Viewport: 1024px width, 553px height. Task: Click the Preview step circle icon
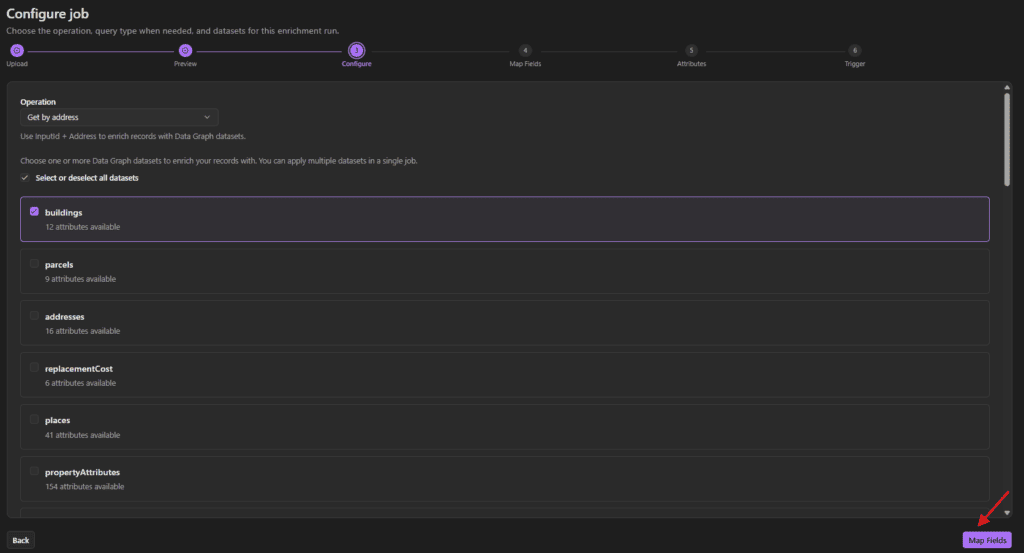click(185, 50)
